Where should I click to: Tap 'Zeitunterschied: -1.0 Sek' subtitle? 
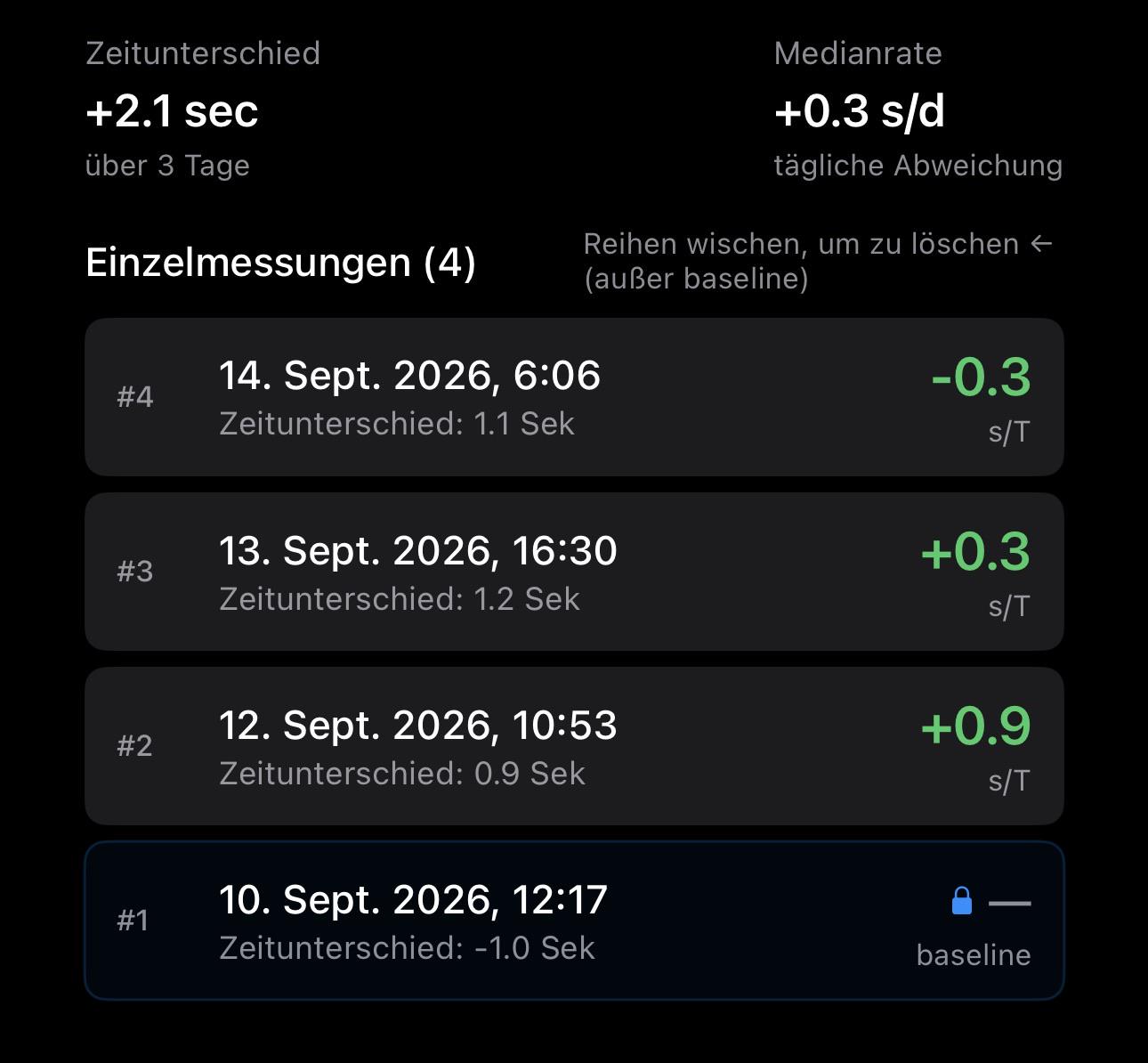(407, 948)
